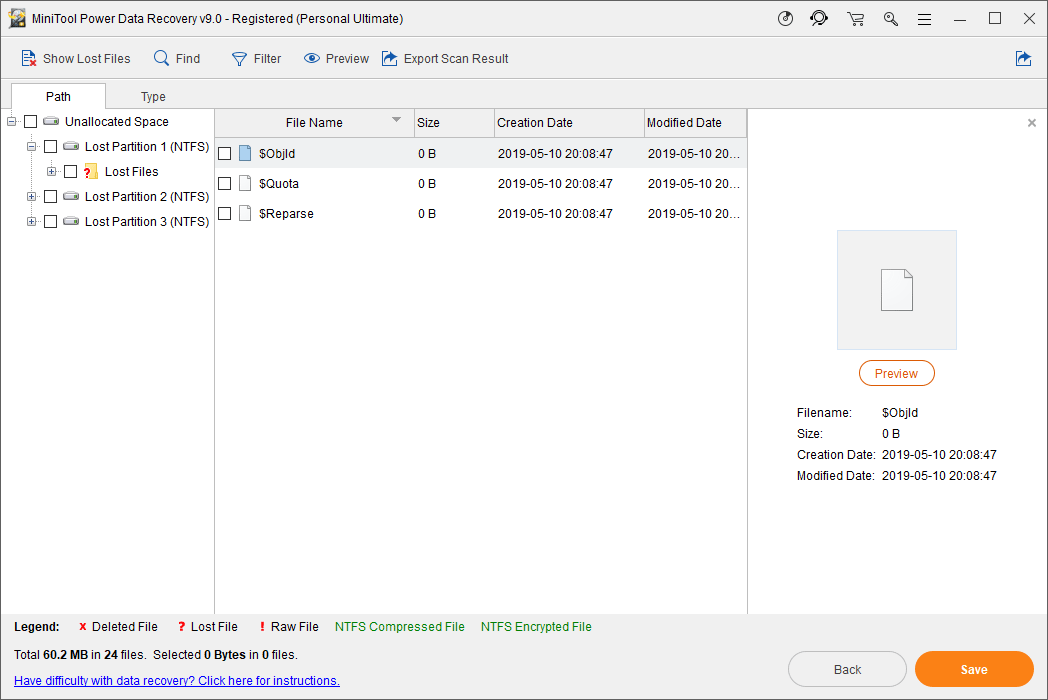This screenshot has width=1048, height=700.
Task: Use the Find tool to search files
Action: tap(176, 58)
